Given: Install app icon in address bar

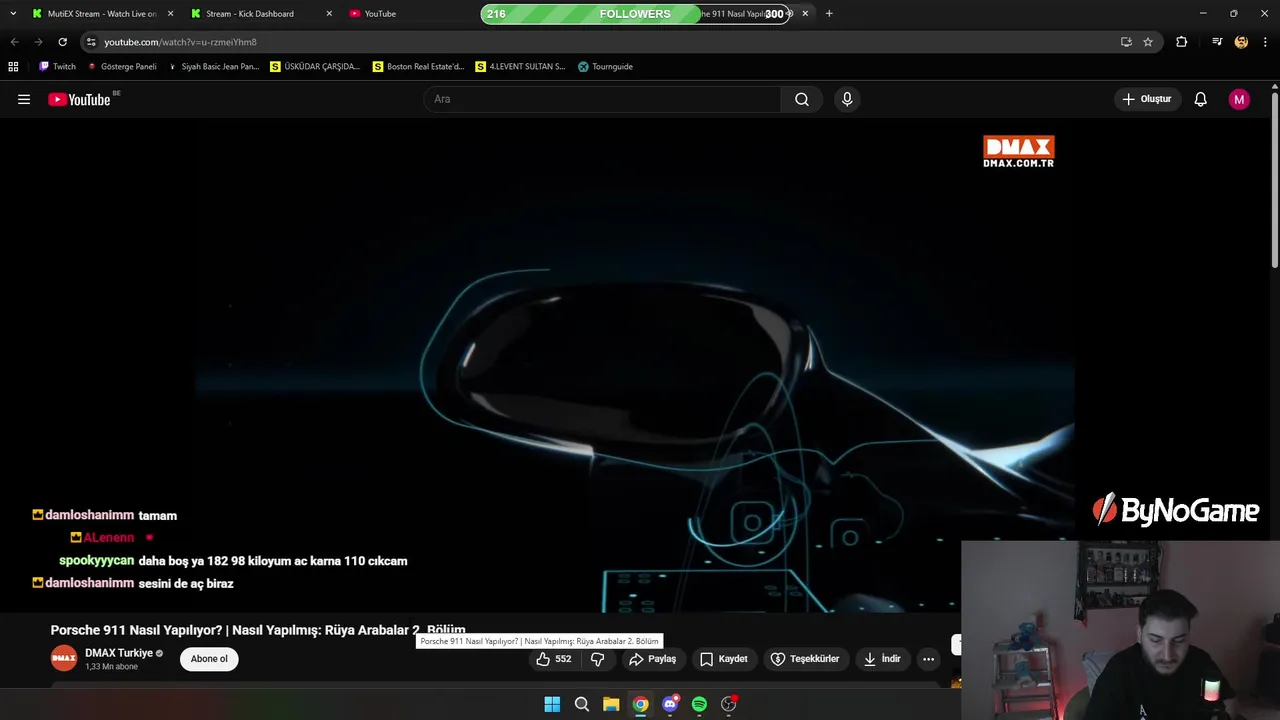Looking at the screenshot, I should pyautogui.click(x=1126, y=42).
